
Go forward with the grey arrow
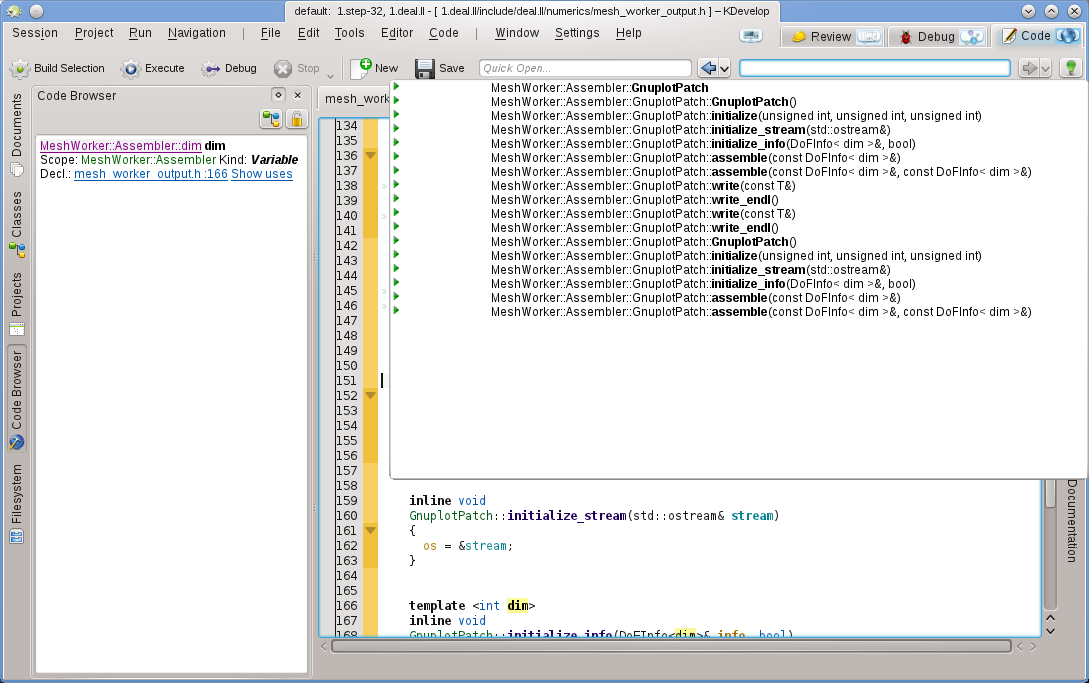(x=1029, y=68)
